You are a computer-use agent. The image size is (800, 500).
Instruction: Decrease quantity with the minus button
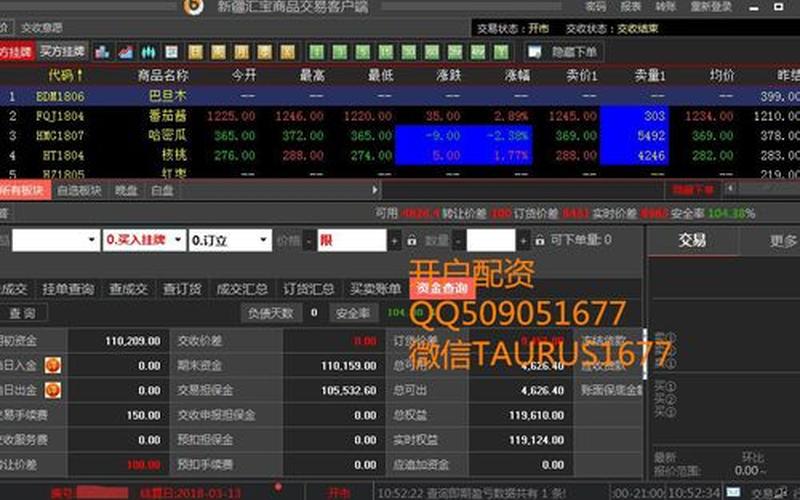tap(458, 240)
